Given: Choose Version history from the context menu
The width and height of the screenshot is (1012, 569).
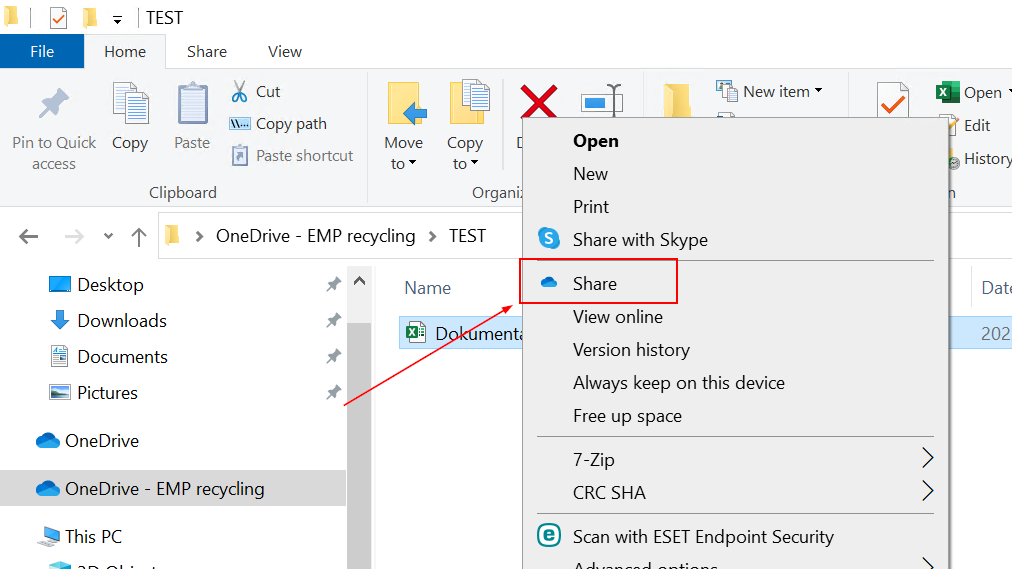Looking at the screenshot, I should tap(631, 350).
